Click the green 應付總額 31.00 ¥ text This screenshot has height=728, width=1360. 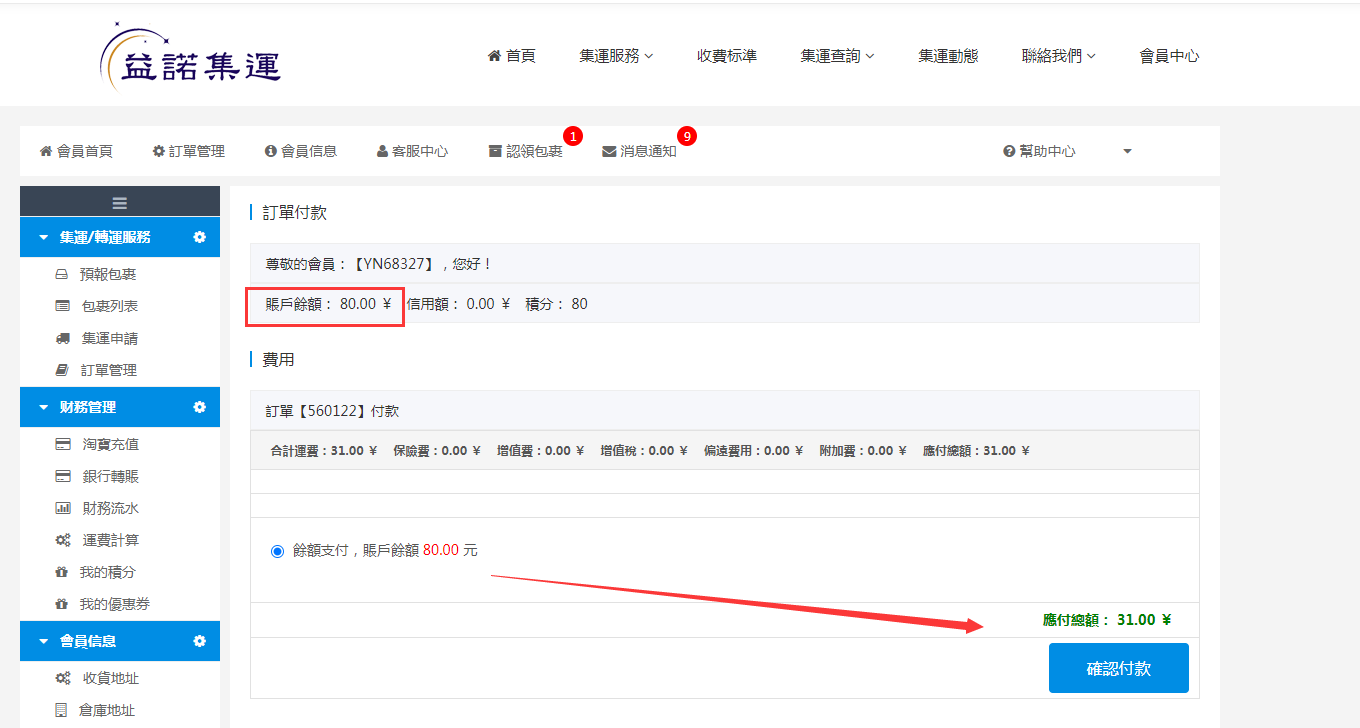(x=1107, y=620)
